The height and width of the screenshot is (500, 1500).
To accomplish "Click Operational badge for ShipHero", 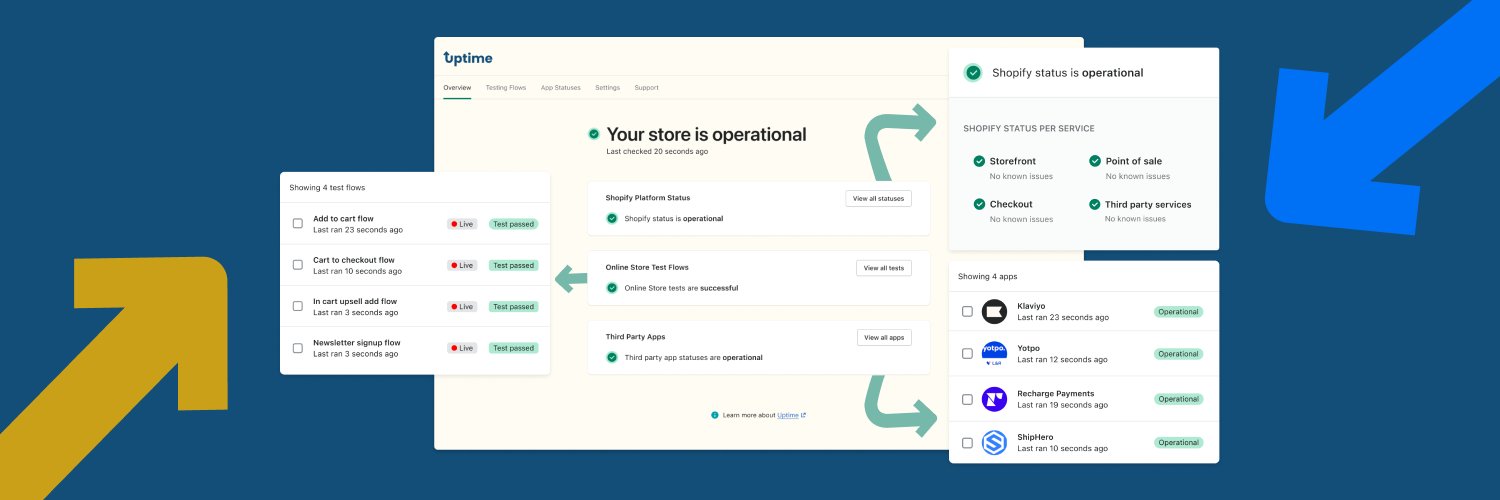I will coord(1179,442).
